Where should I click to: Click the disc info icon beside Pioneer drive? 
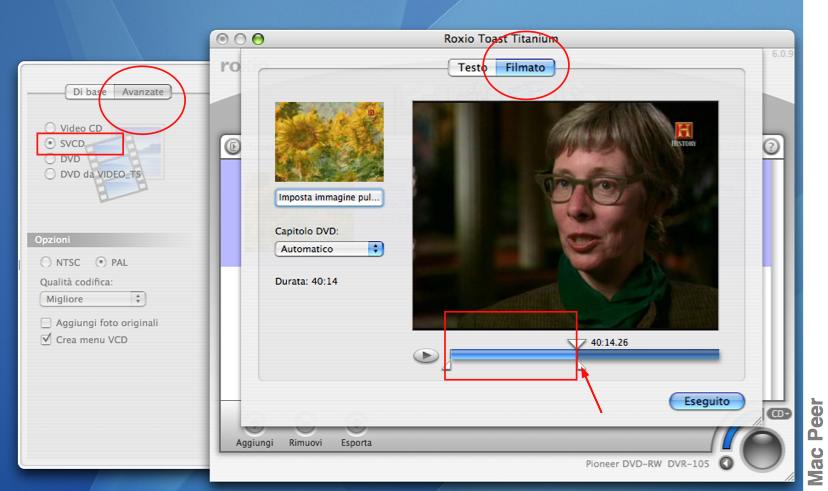click(727, 464)
